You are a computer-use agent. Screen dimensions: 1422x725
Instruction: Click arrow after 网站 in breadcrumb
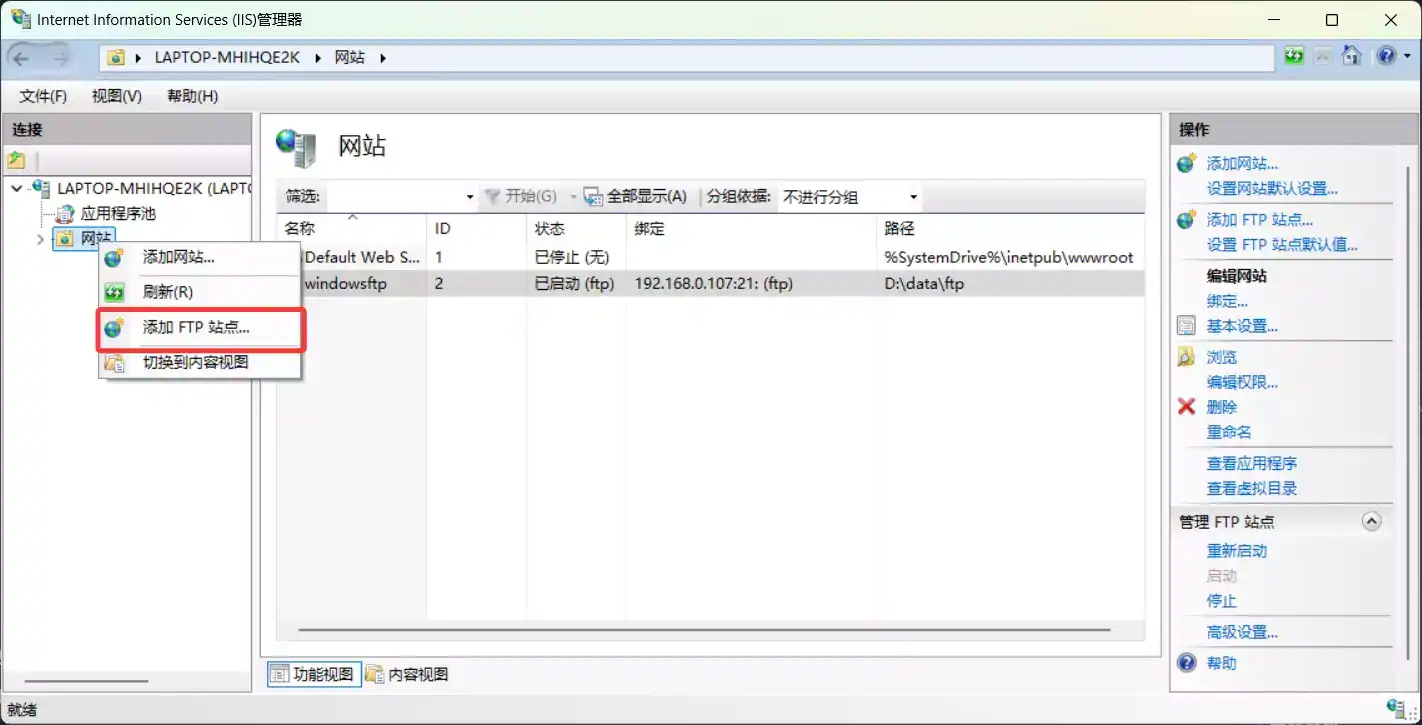coord(382,58)
